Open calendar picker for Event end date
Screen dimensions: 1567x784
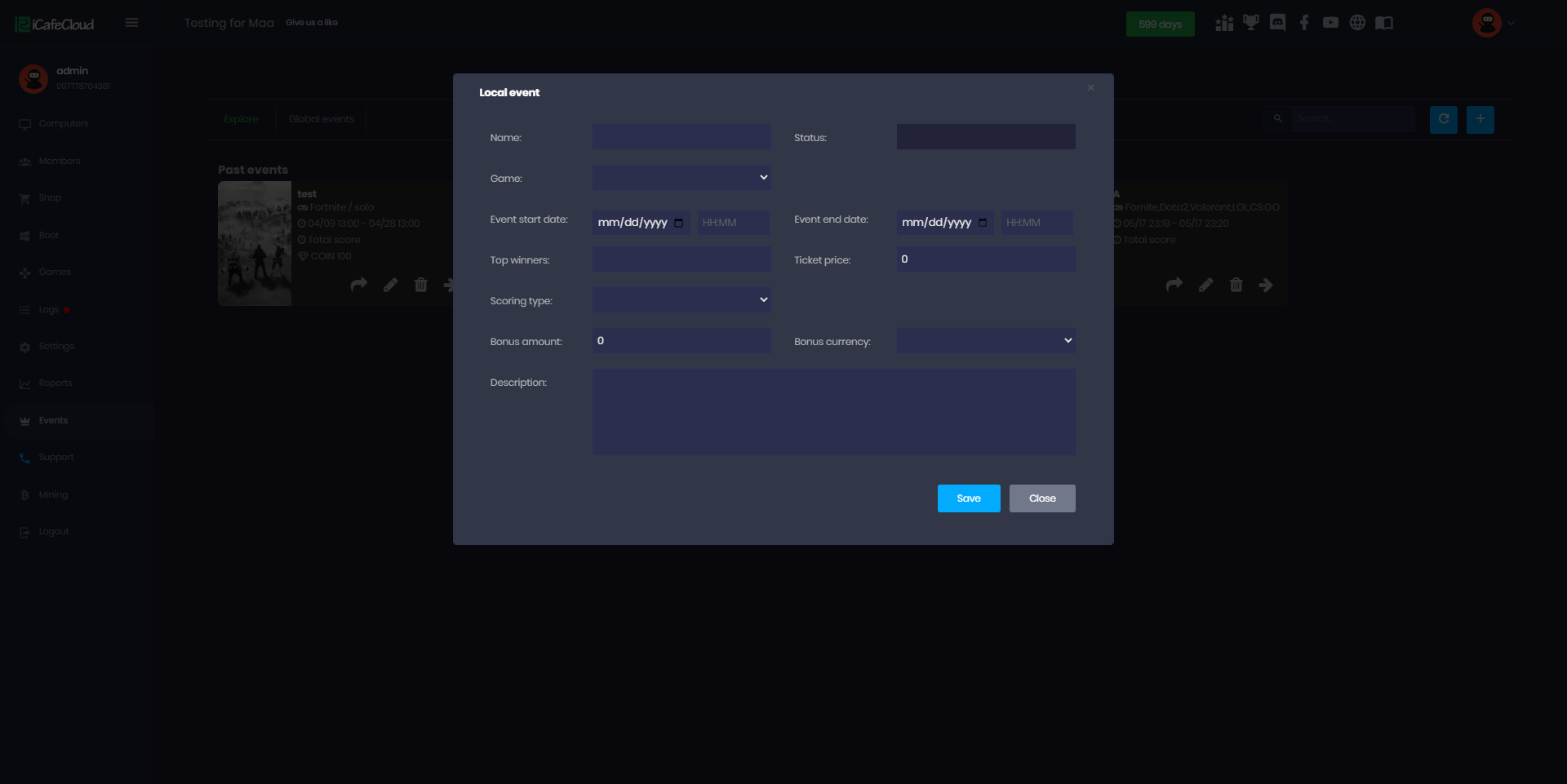983,223
